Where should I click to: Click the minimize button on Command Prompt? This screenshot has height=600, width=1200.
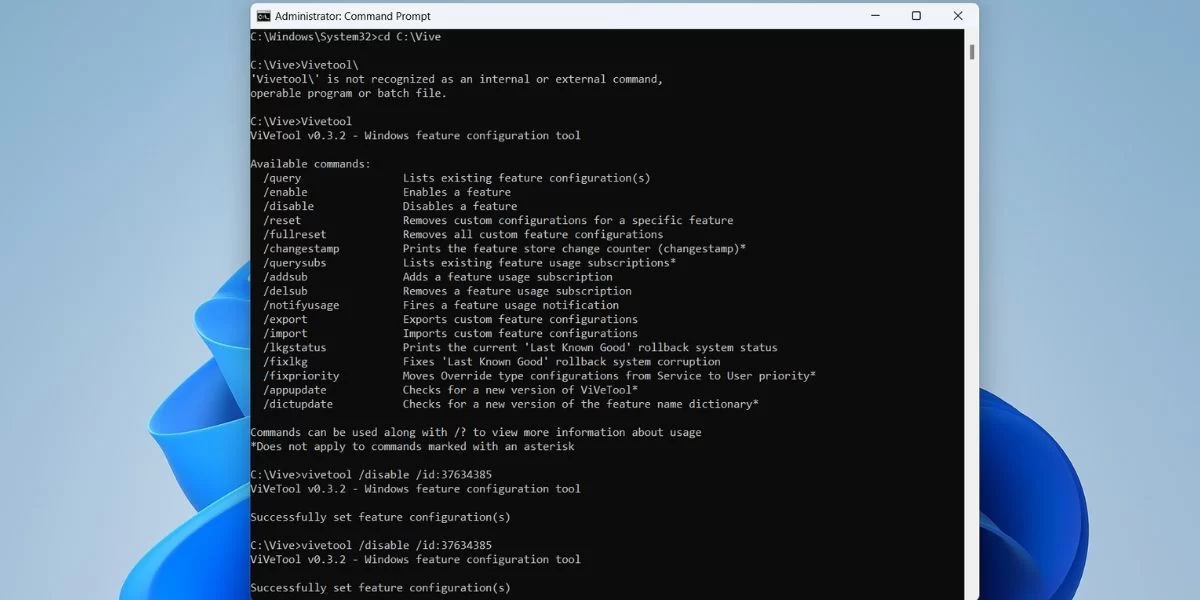874,16
